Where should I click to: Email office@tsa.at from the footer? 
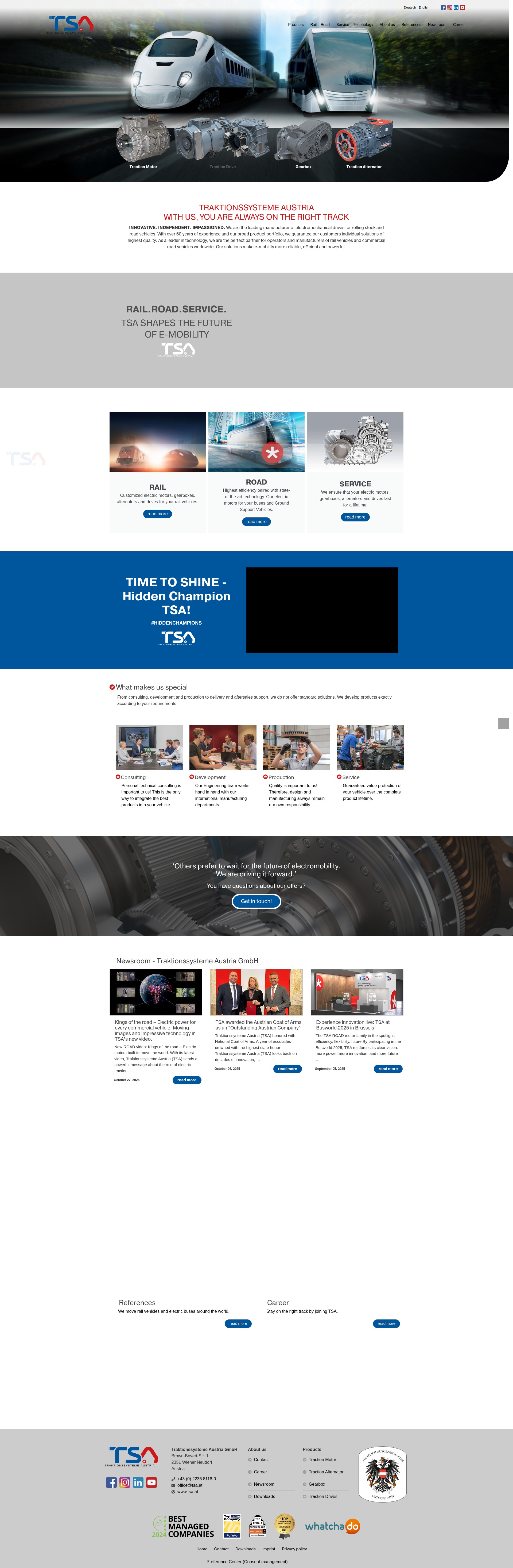(x=190, y=1485)
